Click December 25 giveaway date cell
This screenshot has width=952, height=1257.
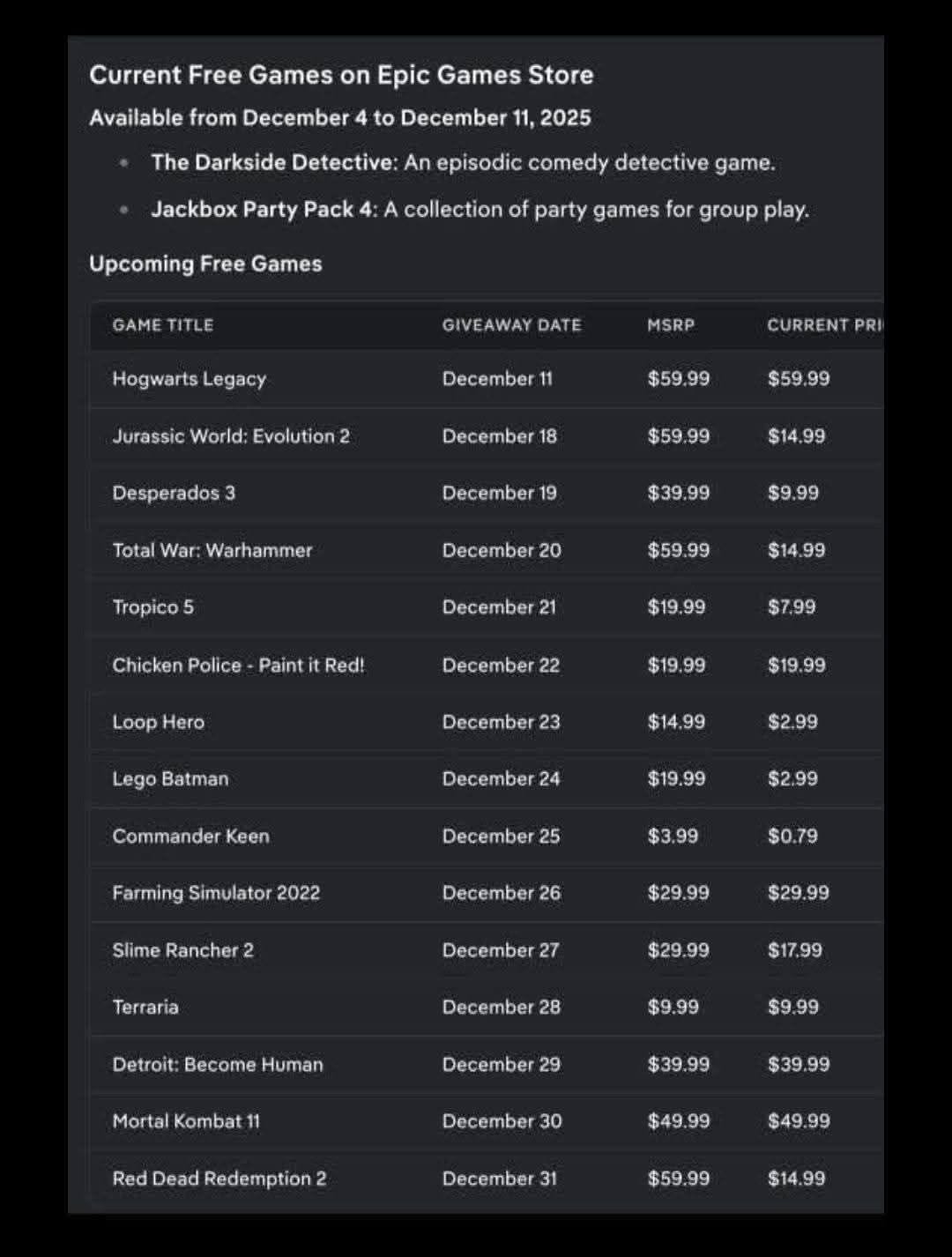[x=501, y=836]
